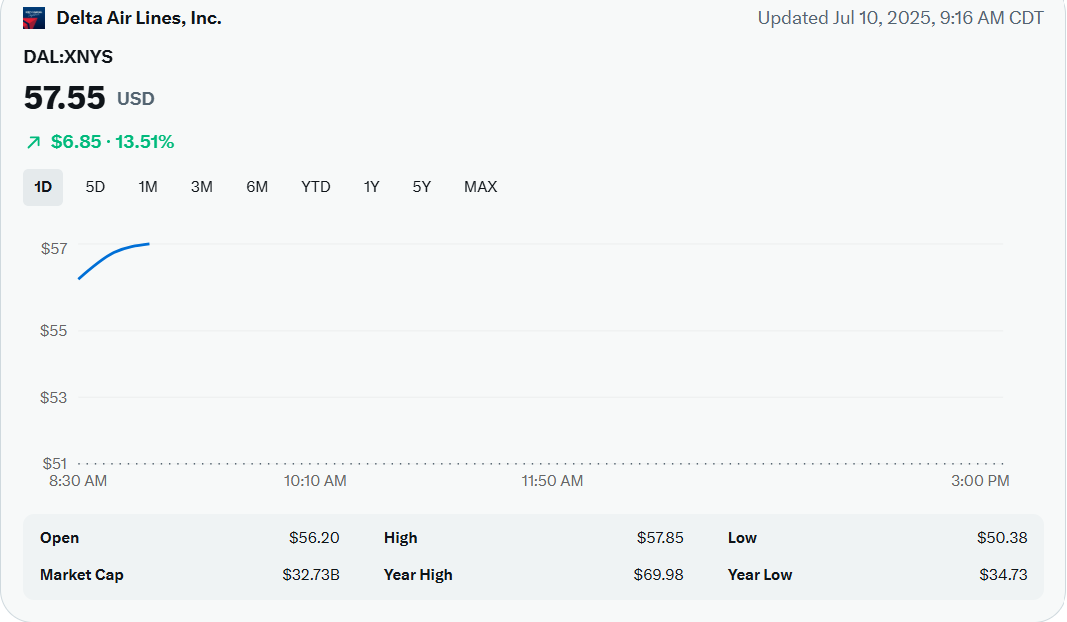The image size is (1067, 622).
Task: Switch to the 1M time range
Action: click(x=148, y=187)
